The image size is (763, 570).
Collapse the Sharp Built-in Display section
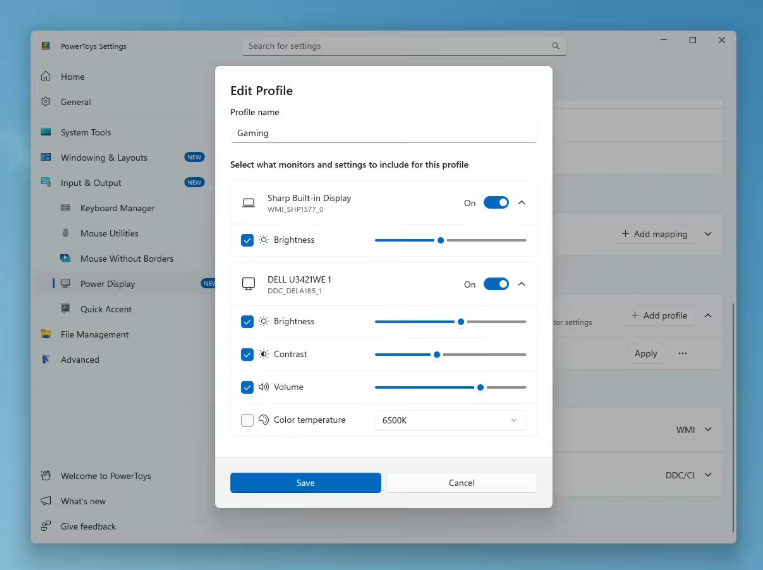[x=521, y=202]
